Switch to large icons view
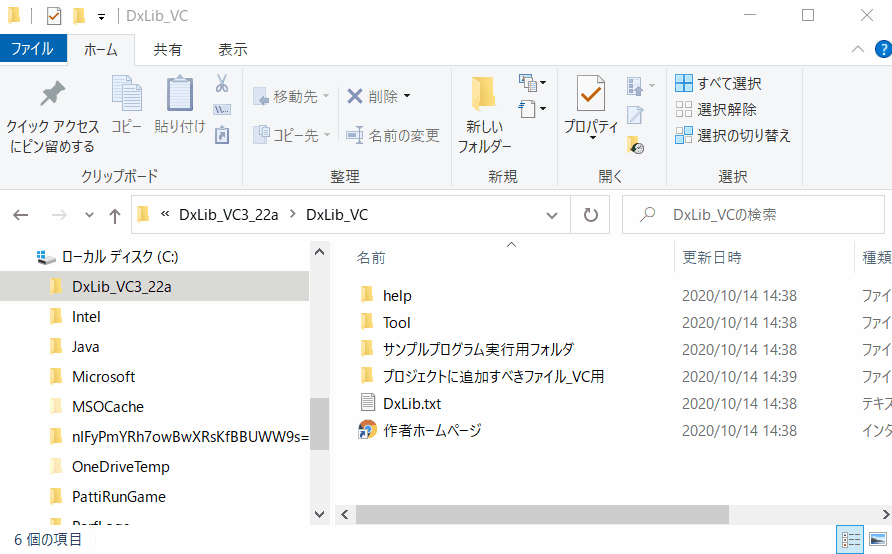Screen dimensions: 892x554 tap(878, 539)
